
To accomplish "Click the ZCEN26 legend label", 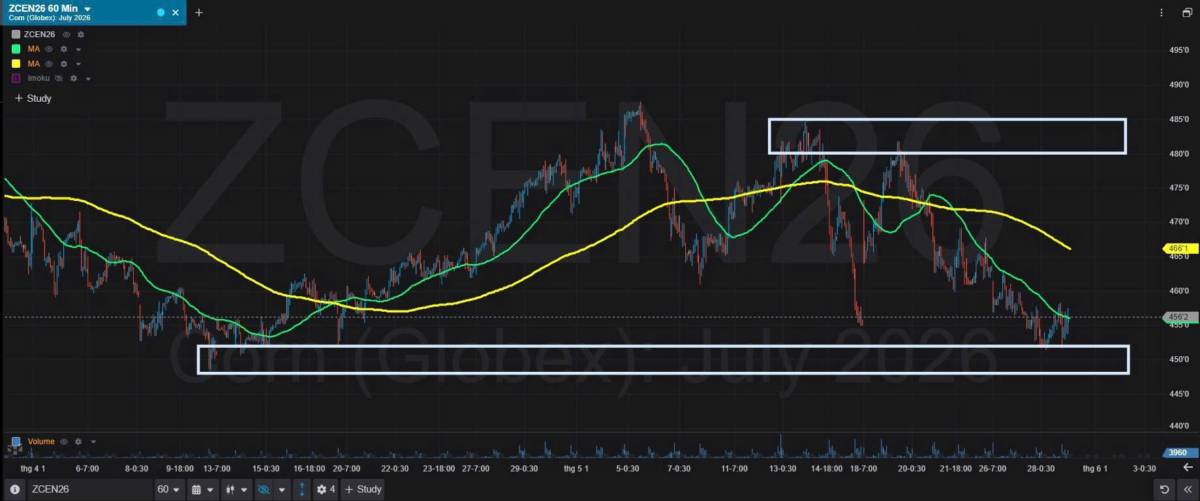I will coord(40,34).
